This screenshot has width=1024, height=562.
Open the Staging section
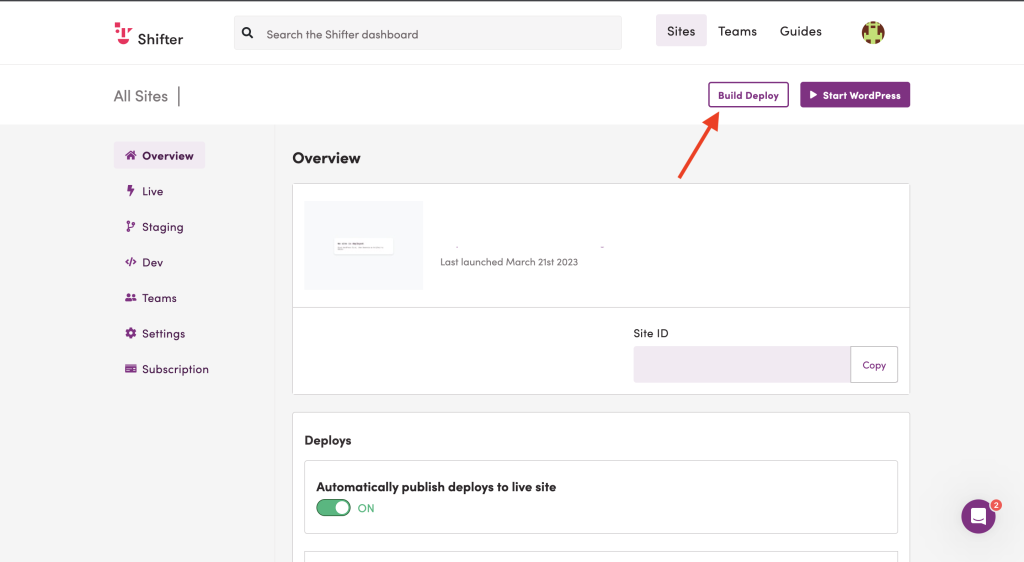[x=155, y=226]
